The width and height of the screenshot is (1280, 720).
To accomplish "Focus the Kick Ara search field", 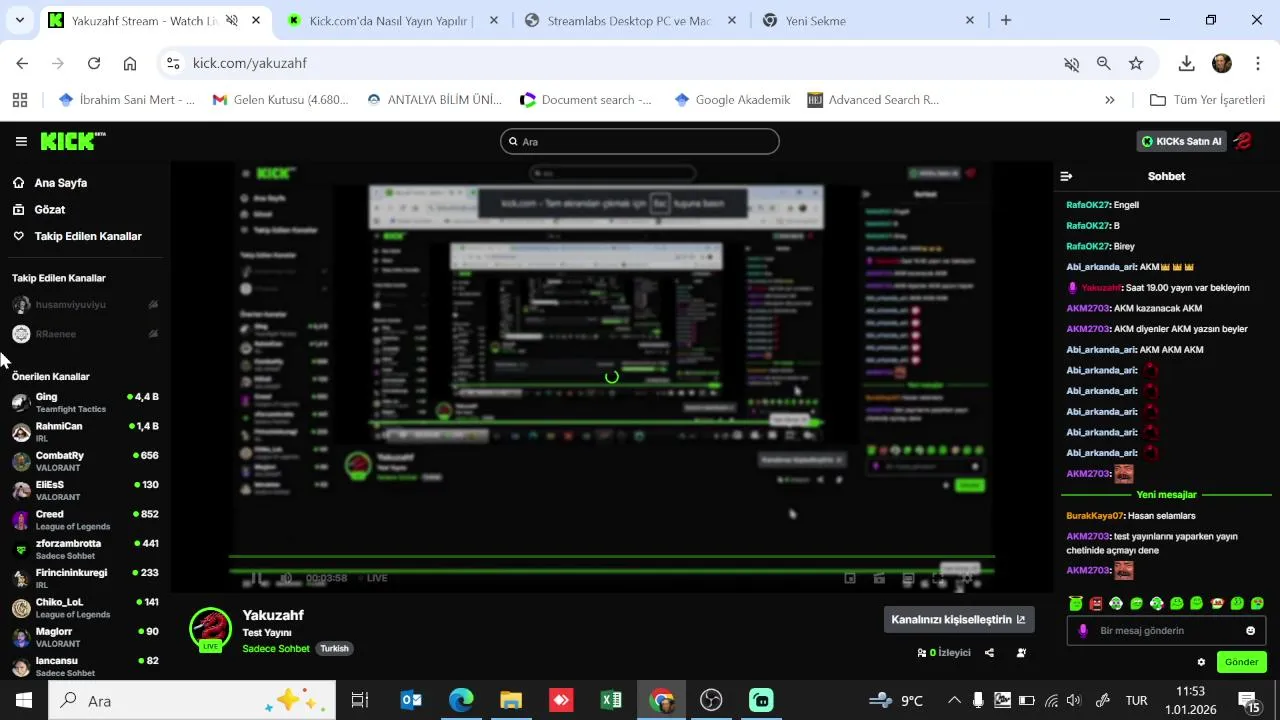I will click(639, 141).
